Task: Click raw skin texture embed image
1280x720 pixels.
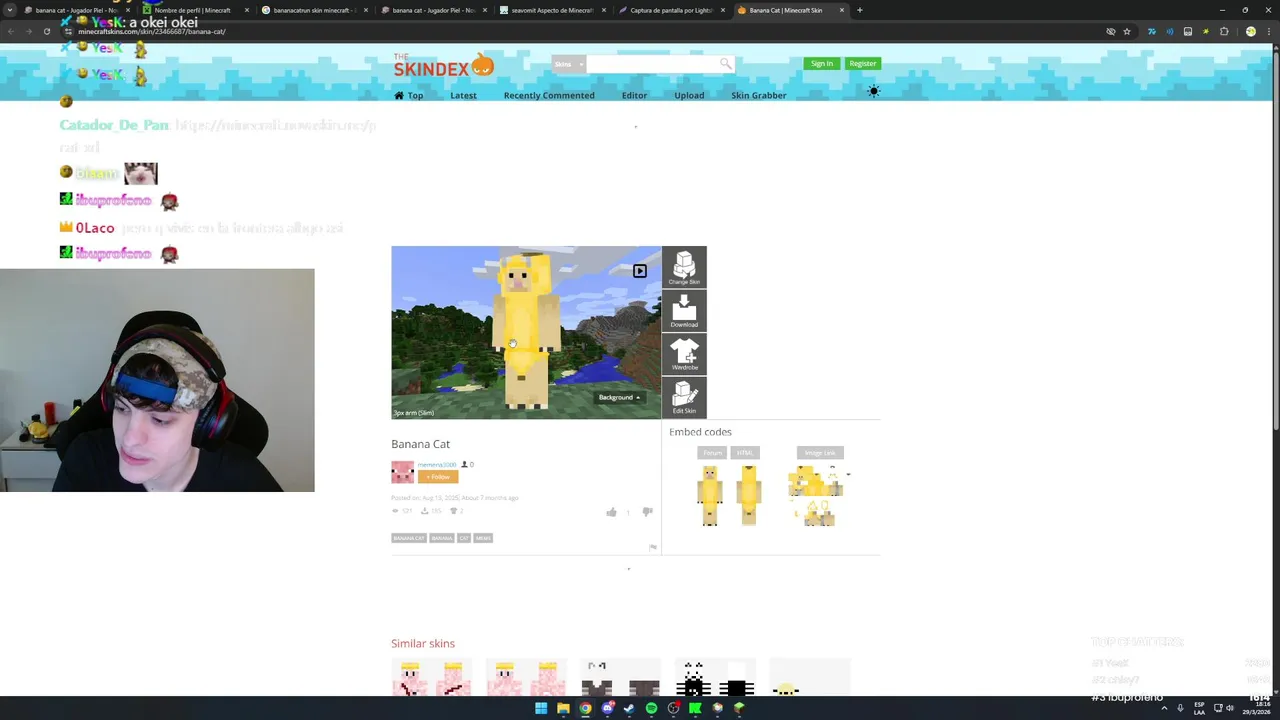Action: click(818, 496)
